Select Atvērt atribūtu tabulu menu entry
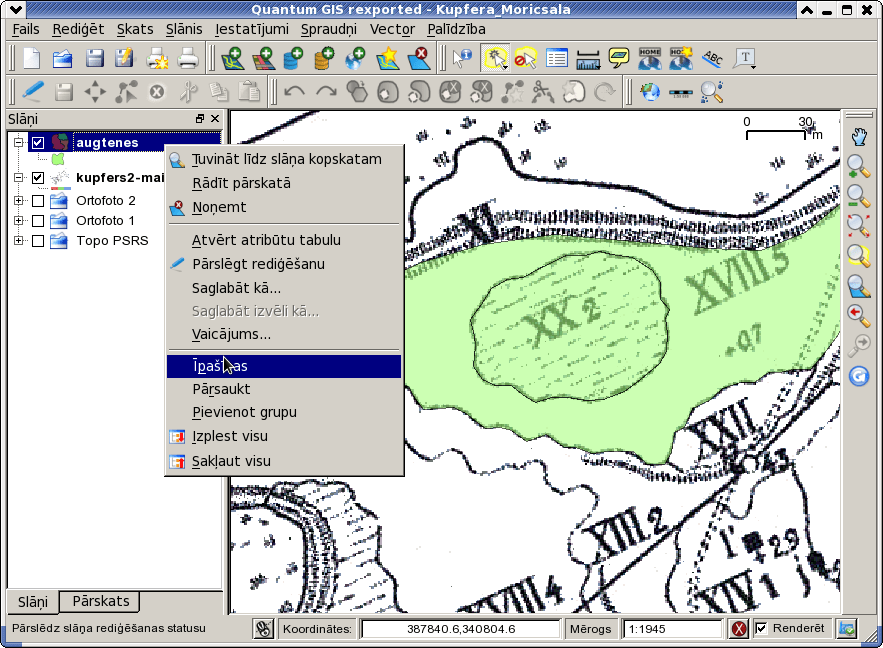Screen dimensions: 883x648 [x=284, y=240]
